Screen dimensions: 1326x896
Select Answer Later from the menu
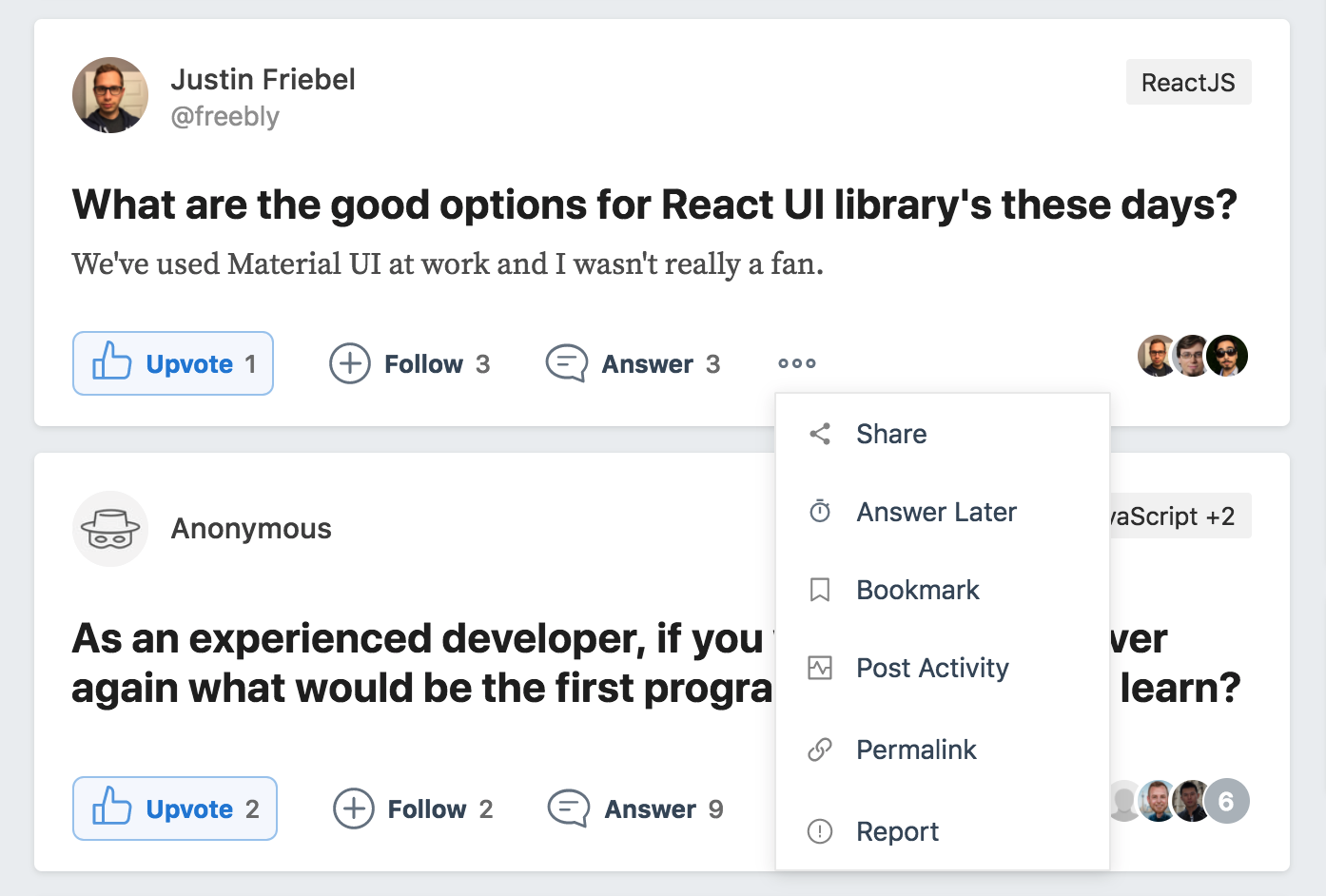[936, 512]
